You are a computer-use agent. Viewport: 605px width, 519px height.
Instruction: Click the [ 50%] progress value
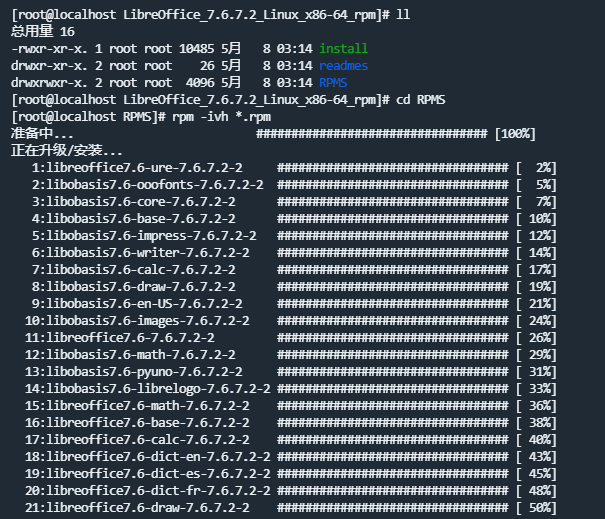536,507
